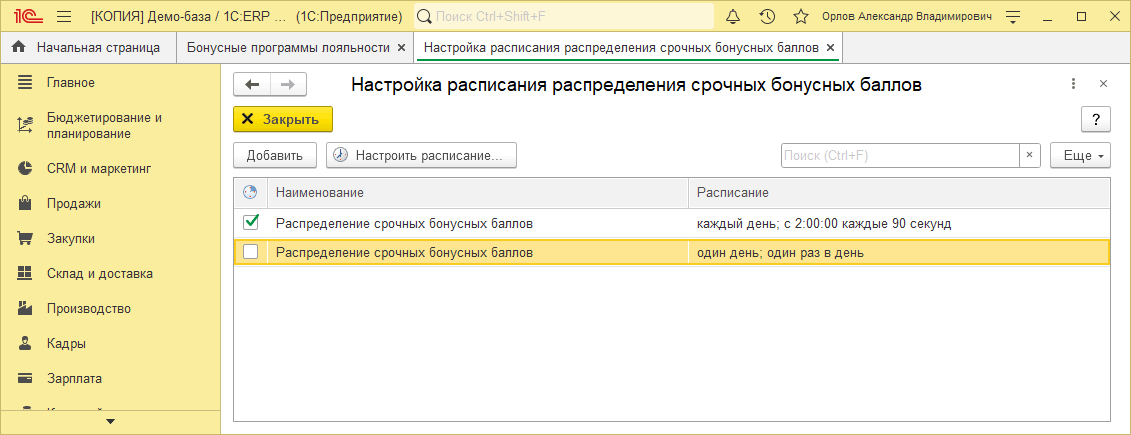Expand the sidebar sections scroll arrow
Viewport: 1131px width, 435px height.
tap(110, 421)
